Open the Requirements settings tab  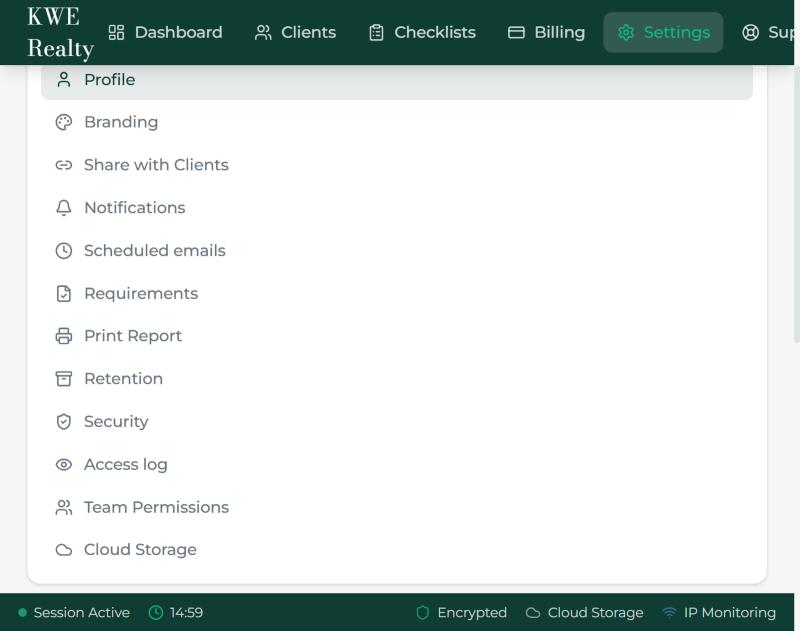click(x=397, y=294)
